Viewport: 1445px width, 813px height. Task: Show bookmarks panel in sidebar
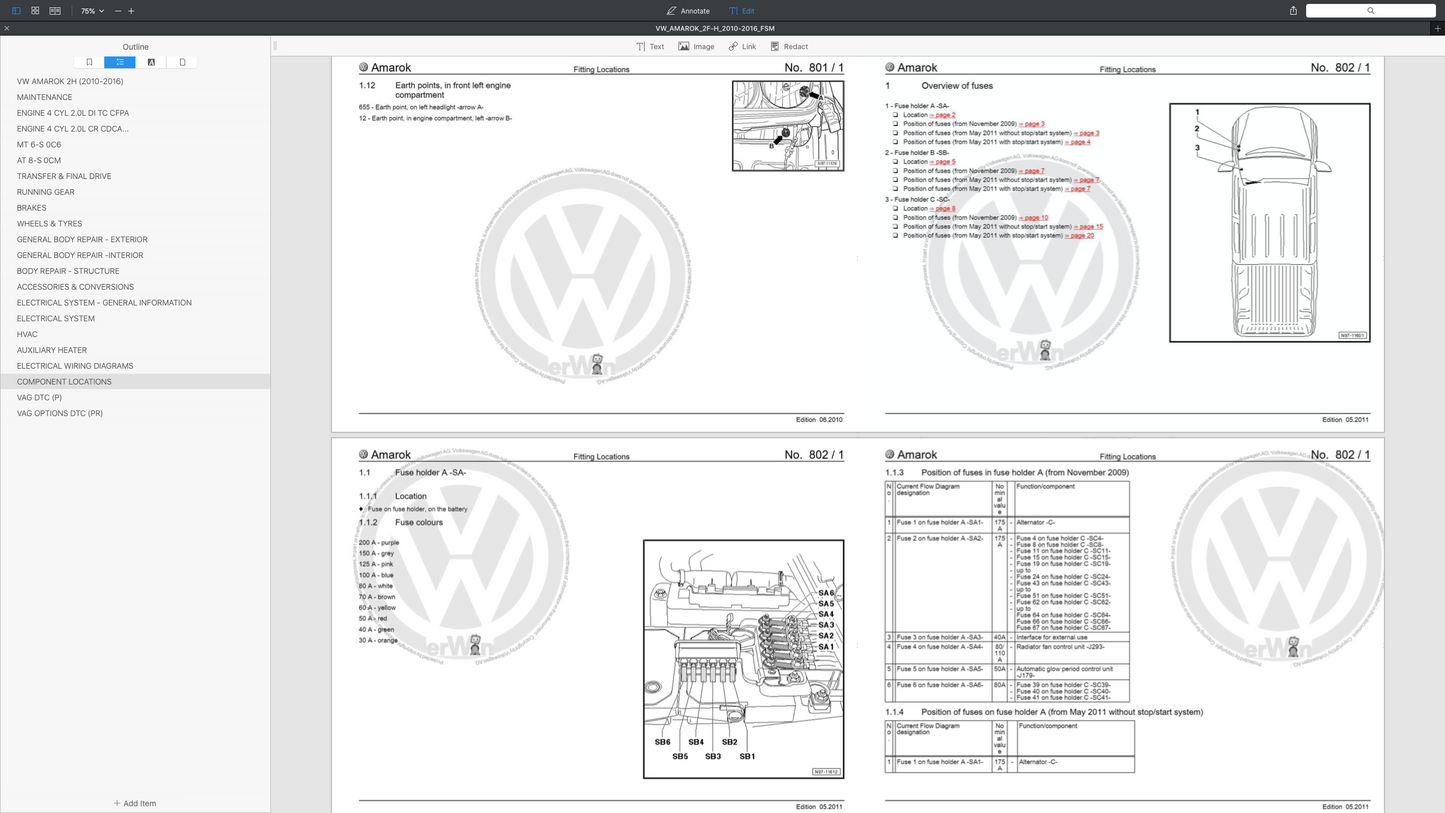pyautogui.click(x=89, y=62)
